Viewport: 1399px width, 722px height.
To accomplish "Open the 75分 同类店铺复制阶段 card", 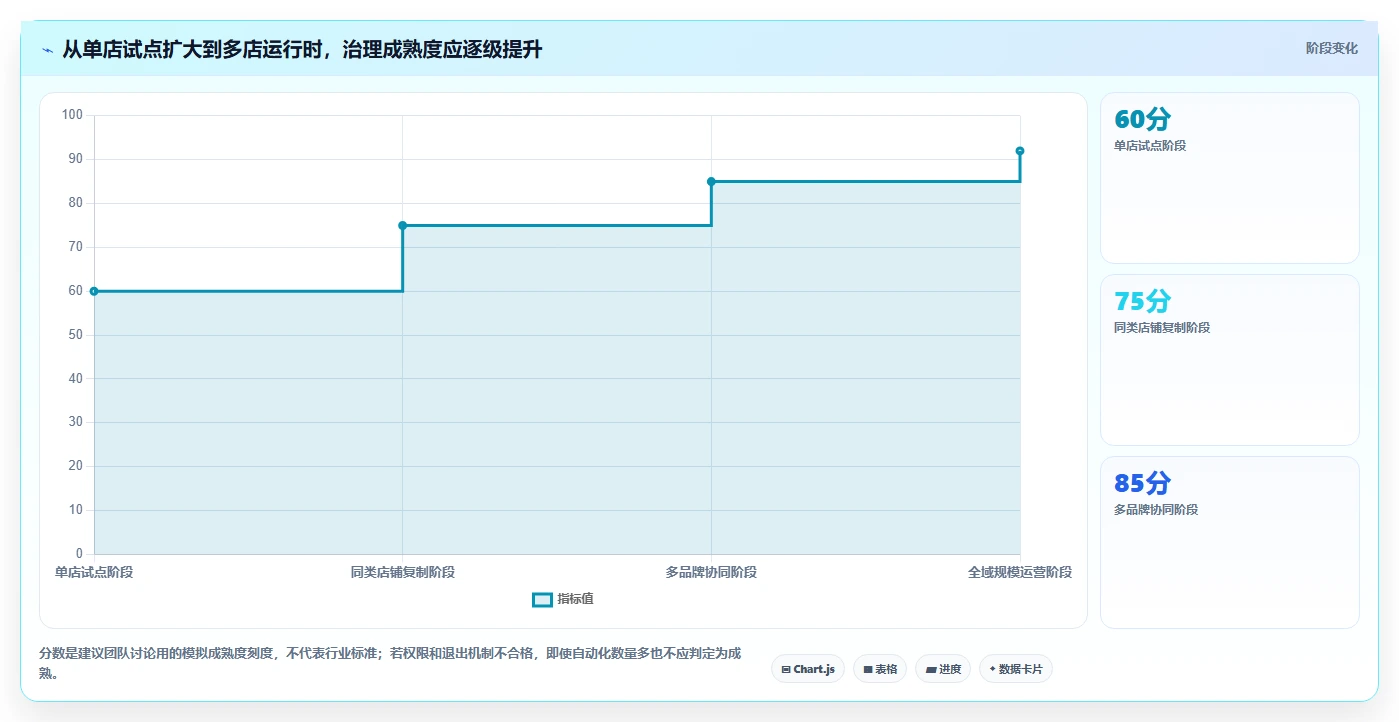I will [x=1230, y=360].
